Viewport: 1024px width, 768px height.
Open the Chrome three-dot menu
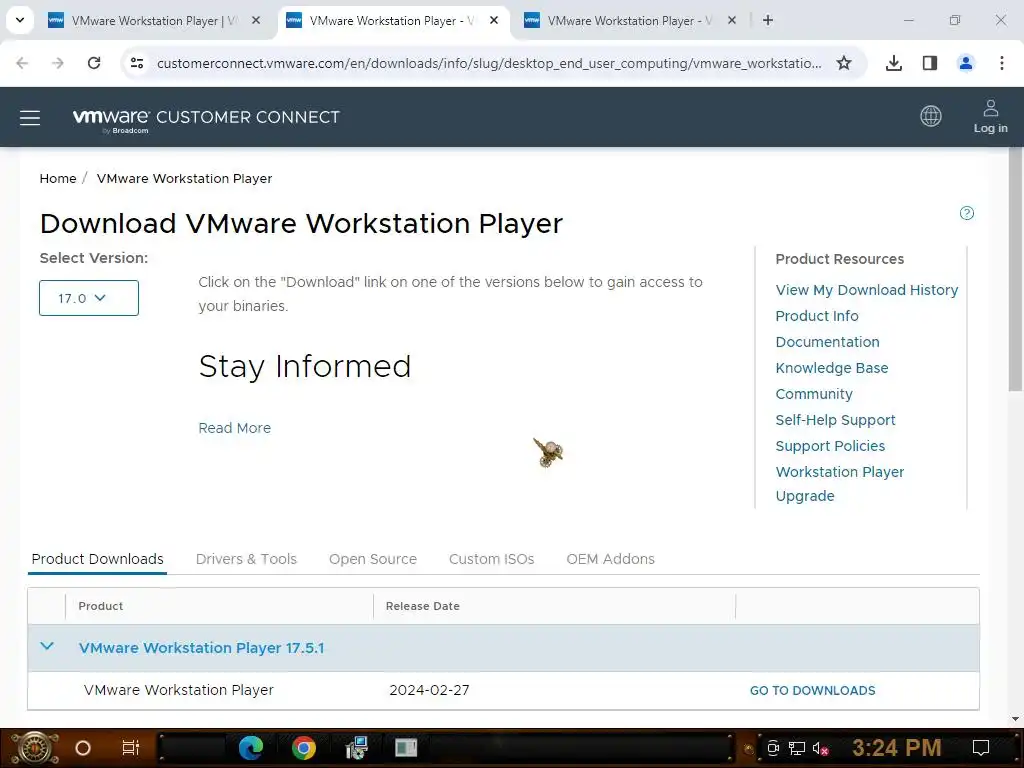coord(1002,63)
